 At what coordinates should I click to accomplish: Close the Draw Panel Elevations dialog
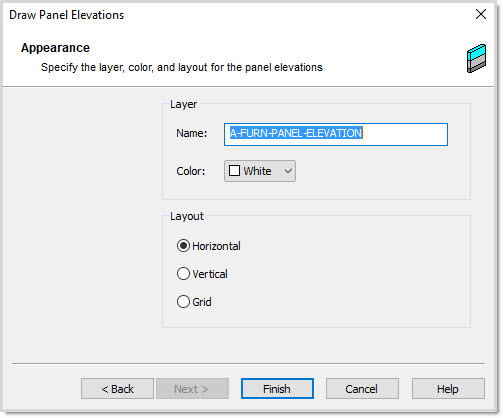pos(481,14)
